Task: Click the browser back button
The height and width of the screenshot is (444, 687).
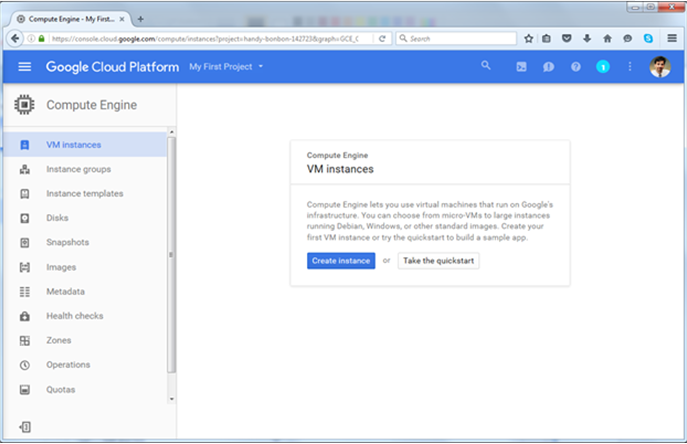Action: tap(15, 39)
